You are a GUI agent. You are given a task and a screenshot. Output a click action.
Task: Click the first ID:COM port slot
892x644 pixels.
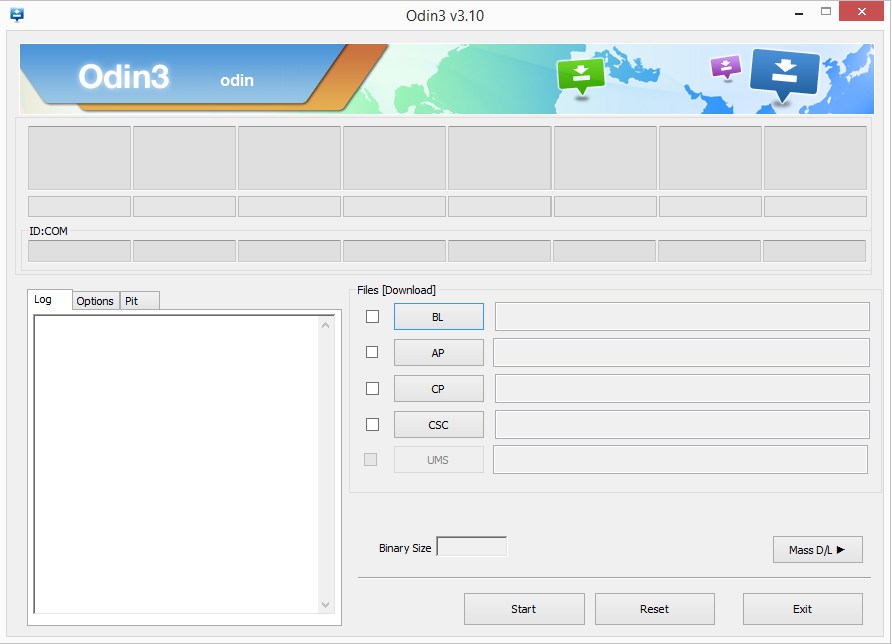pyautogui.click(x=79, y=251)
